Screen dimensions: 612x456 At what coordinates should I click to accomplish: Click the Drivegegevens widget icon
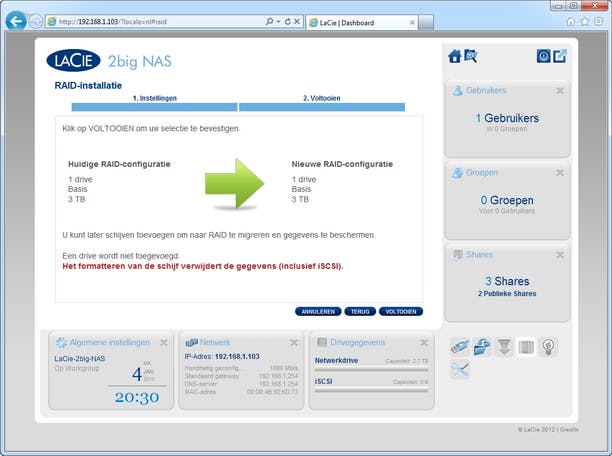click(322, 342)
